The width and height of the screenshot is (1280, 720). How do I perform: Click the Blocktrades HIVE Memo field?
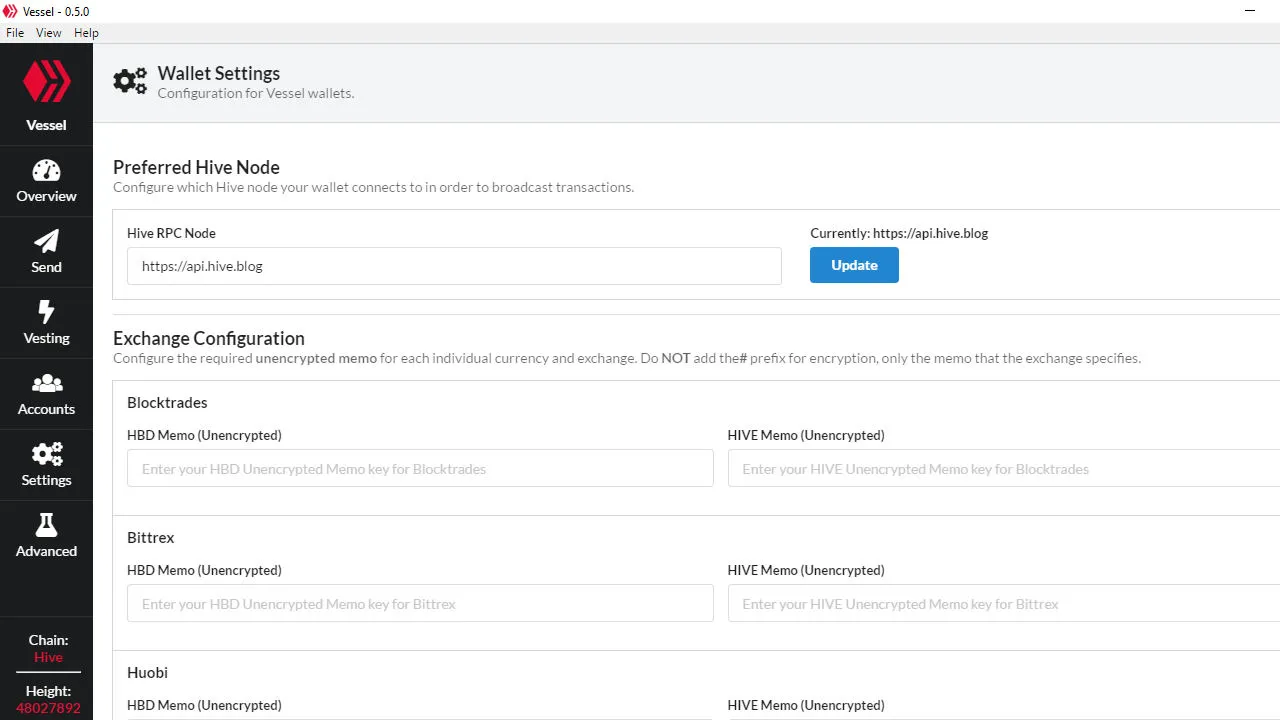point(1004,468)
